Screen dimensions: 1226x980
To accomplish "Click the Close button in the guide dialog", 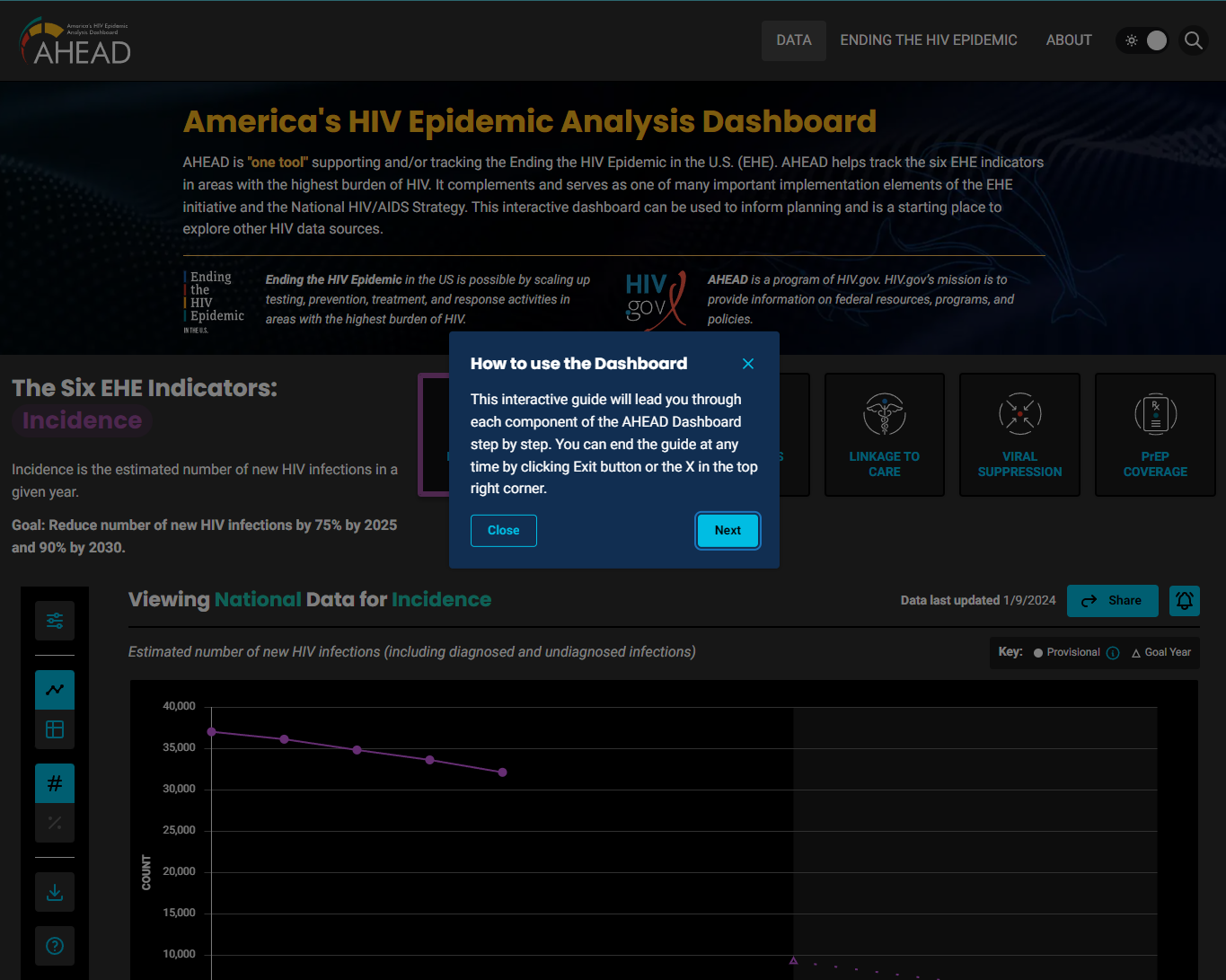I will coord(504,531).
